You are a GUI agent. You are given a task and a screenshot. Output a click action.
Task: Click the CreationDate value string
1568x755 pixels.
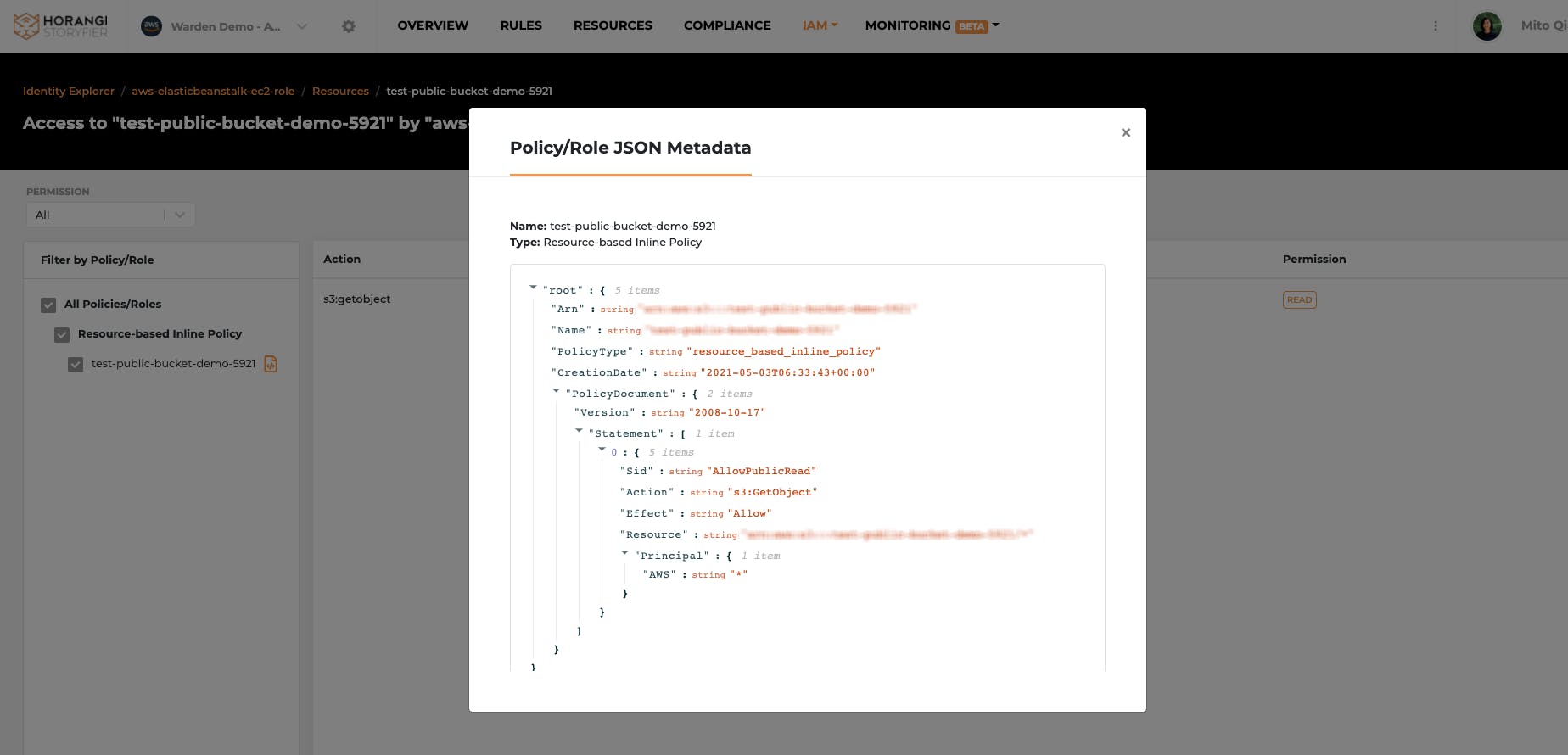[787, 372]
